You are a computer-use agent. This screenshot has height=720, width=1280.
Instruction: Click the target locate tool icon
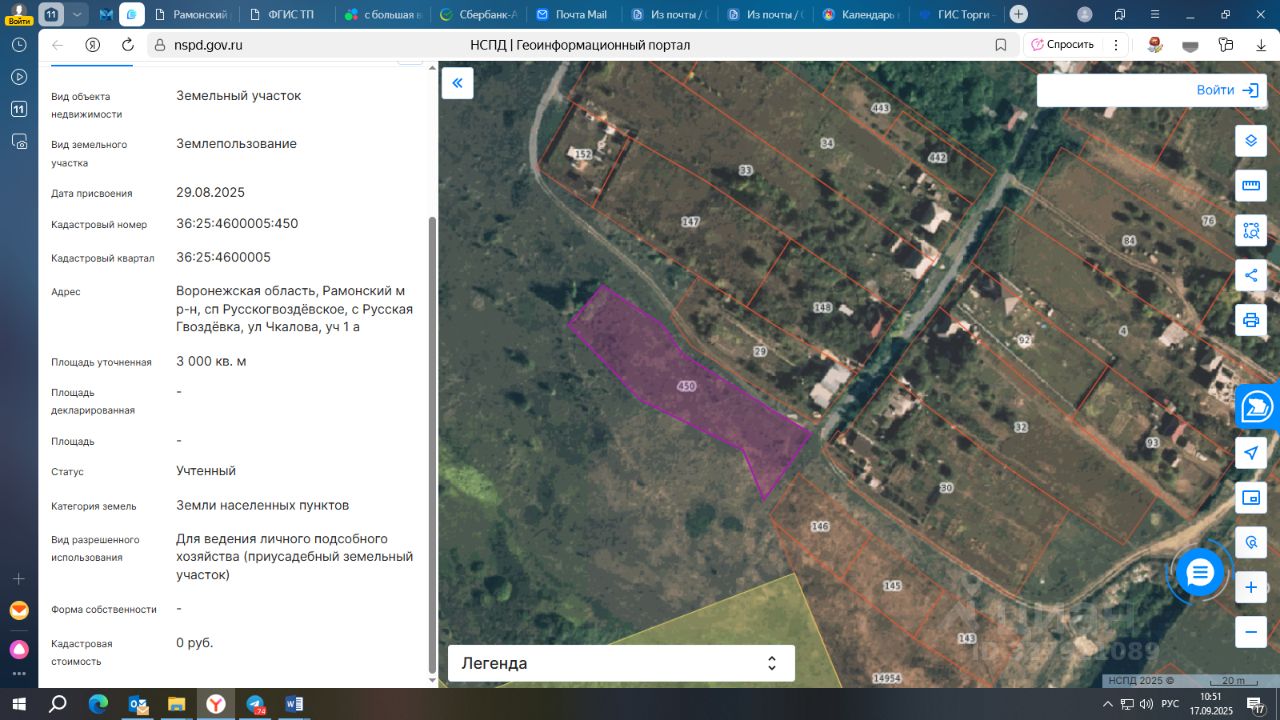pos(1250,543)
